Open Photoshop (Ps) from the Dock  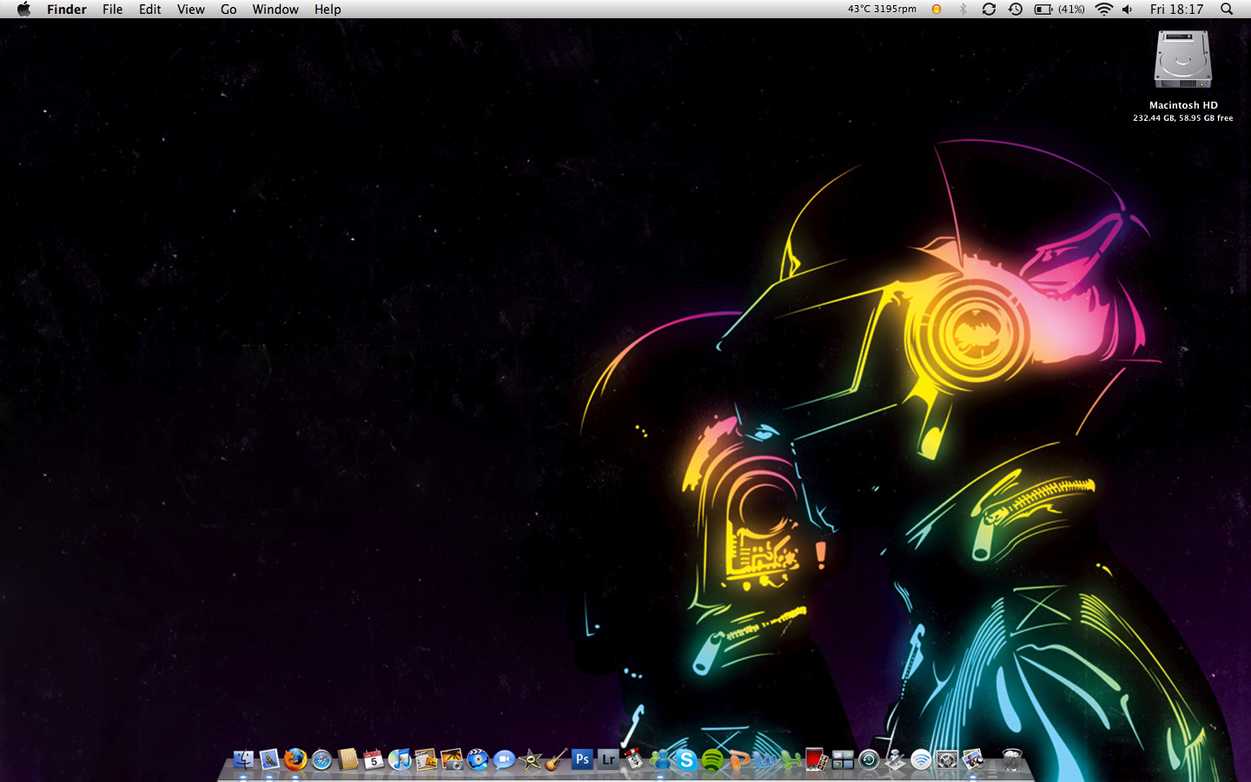click(x=582, y=759)
